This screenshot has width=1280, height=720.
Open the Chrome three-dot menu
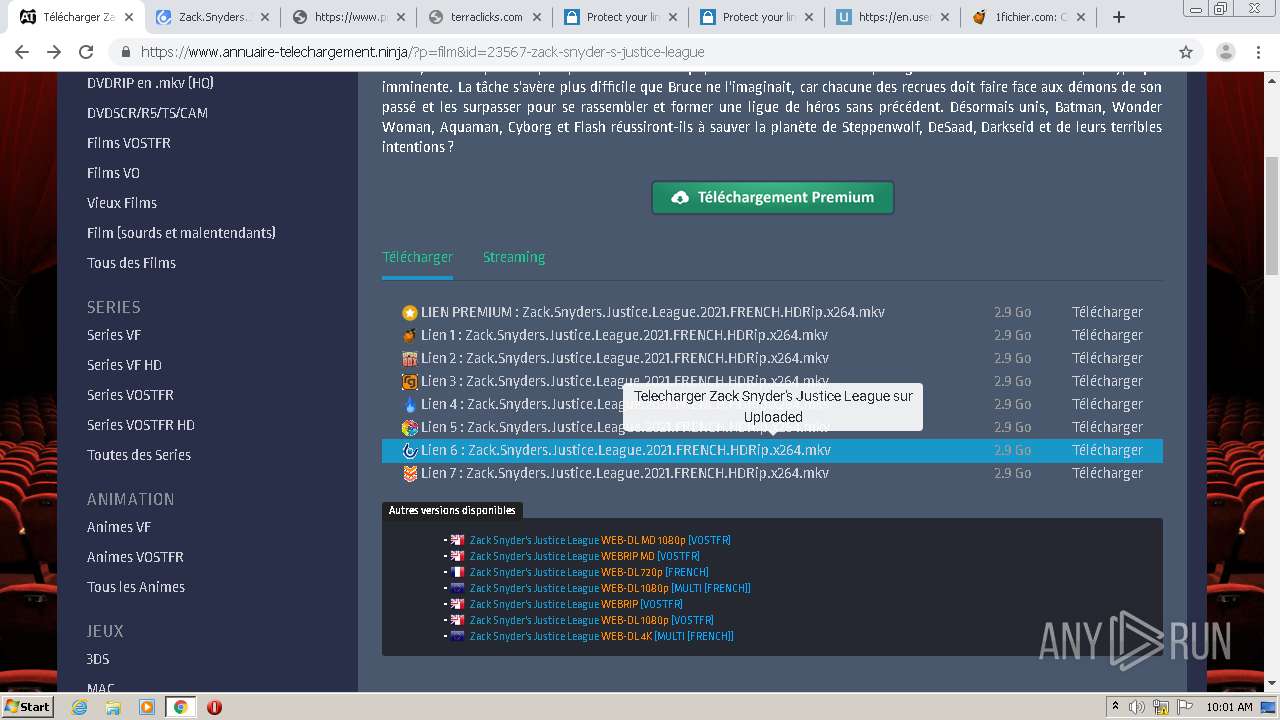pos(1259,52)
